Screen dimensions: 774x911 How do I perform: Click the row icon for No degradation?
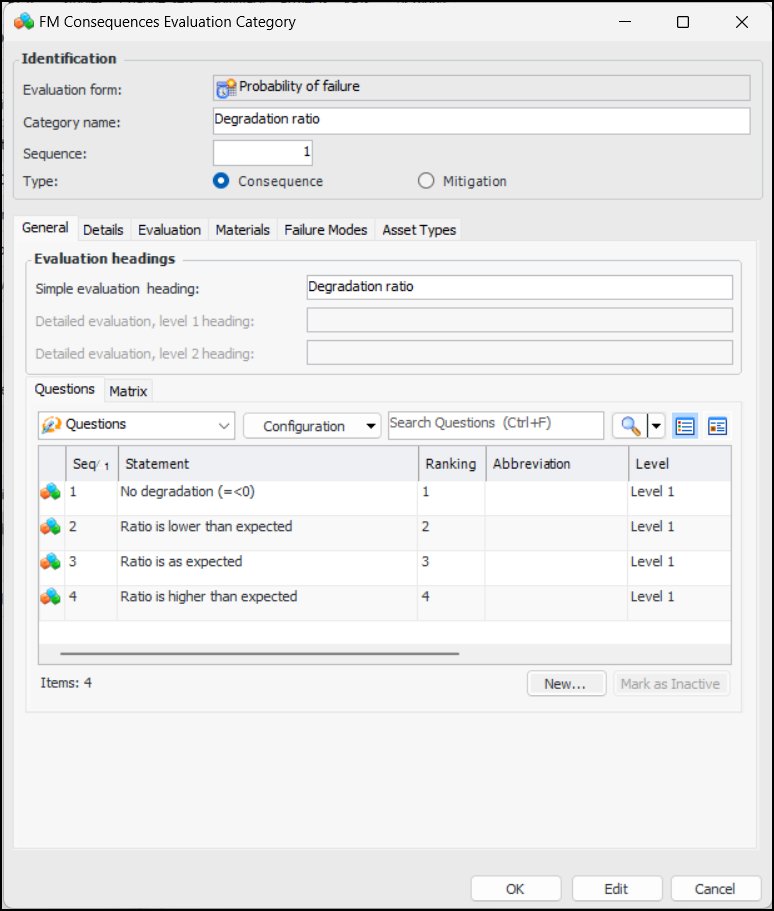[x=51, y=492]
